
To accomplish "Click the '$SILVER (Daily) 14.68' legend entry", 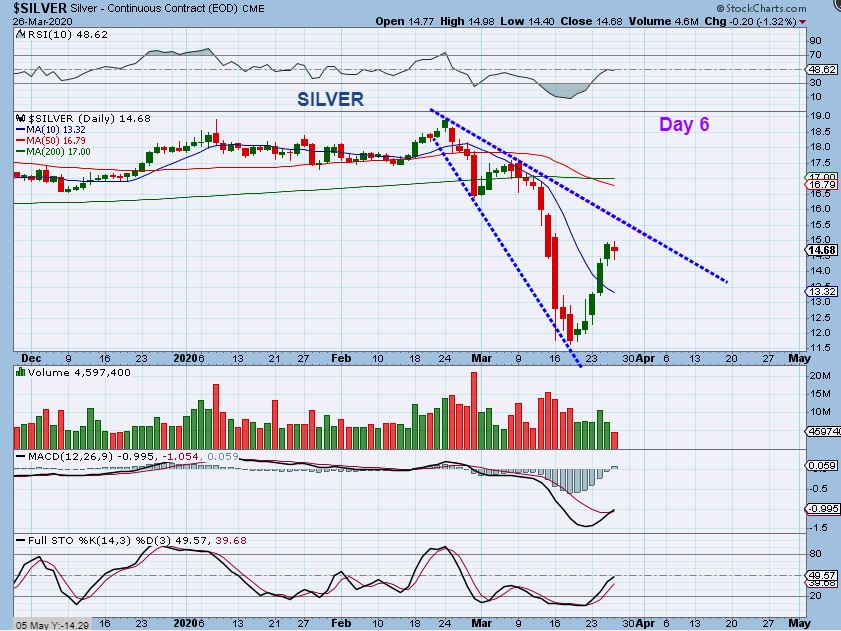I will (89, 119).
